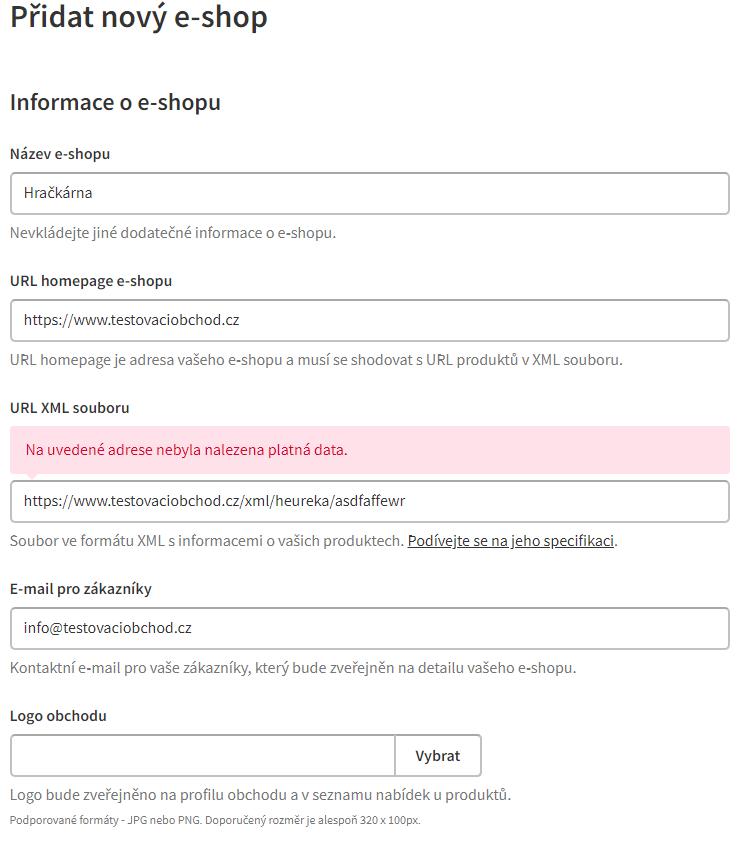Click the "Informace o e-shopu" section heading
Screen dimensions: 742x844
(115, 102)
